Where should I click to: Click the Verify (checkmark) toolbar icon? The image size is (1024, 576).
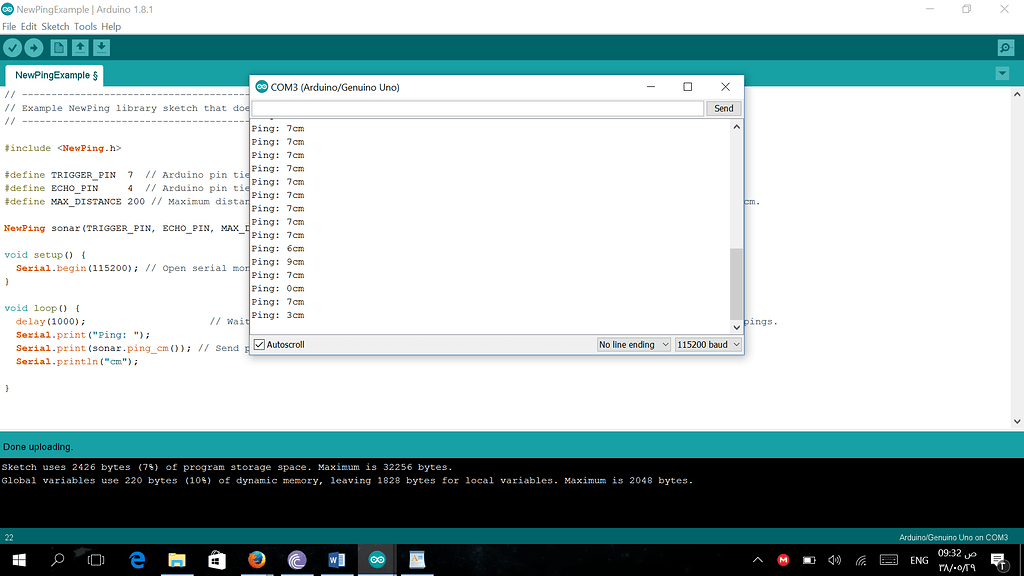tap(12, 46)
